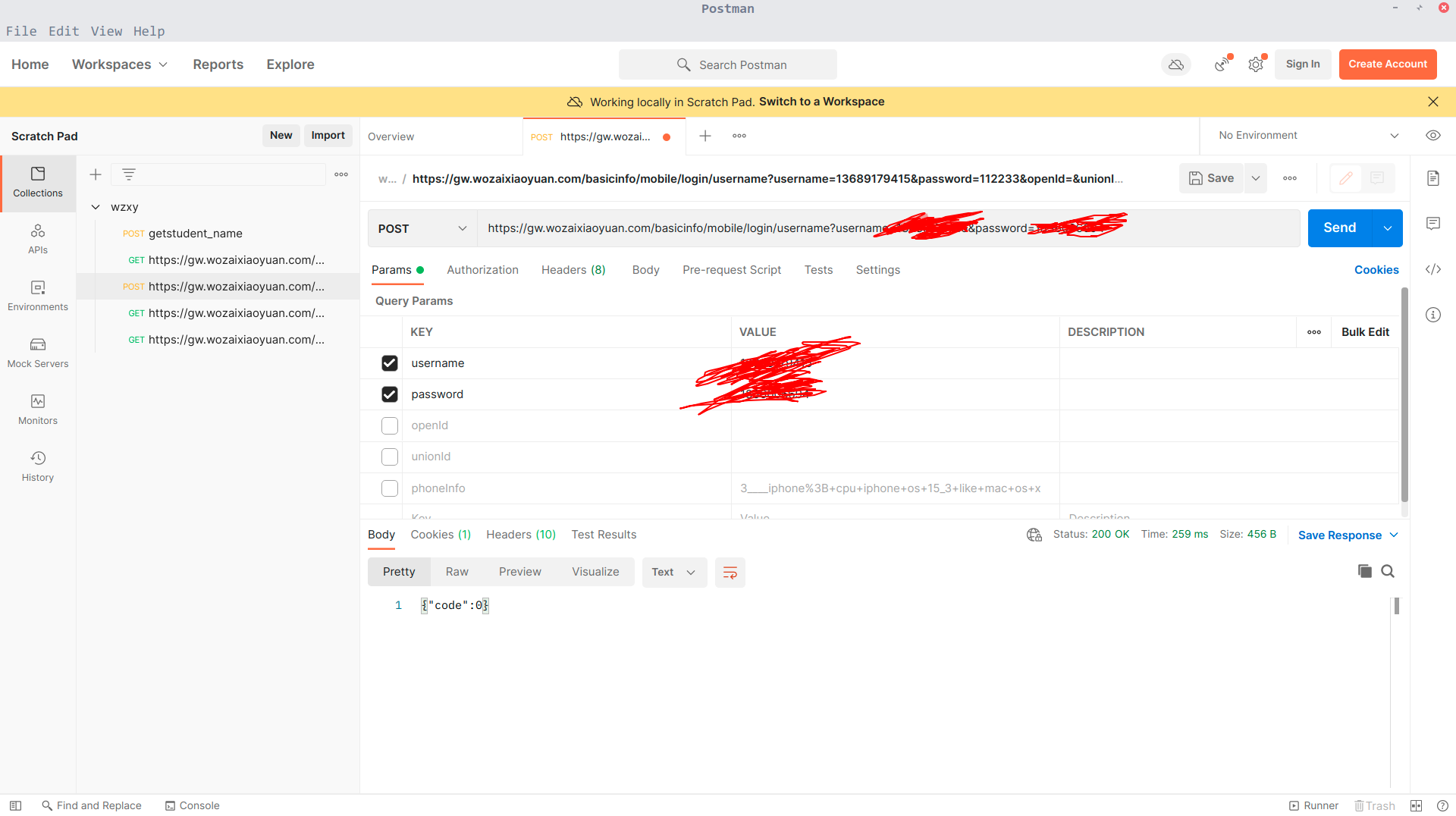Open the Save options dropdown arrow
Image resolution: width=1456 pixels, height=816 pixels.
pyautogui.click(x=1255, y=178)
